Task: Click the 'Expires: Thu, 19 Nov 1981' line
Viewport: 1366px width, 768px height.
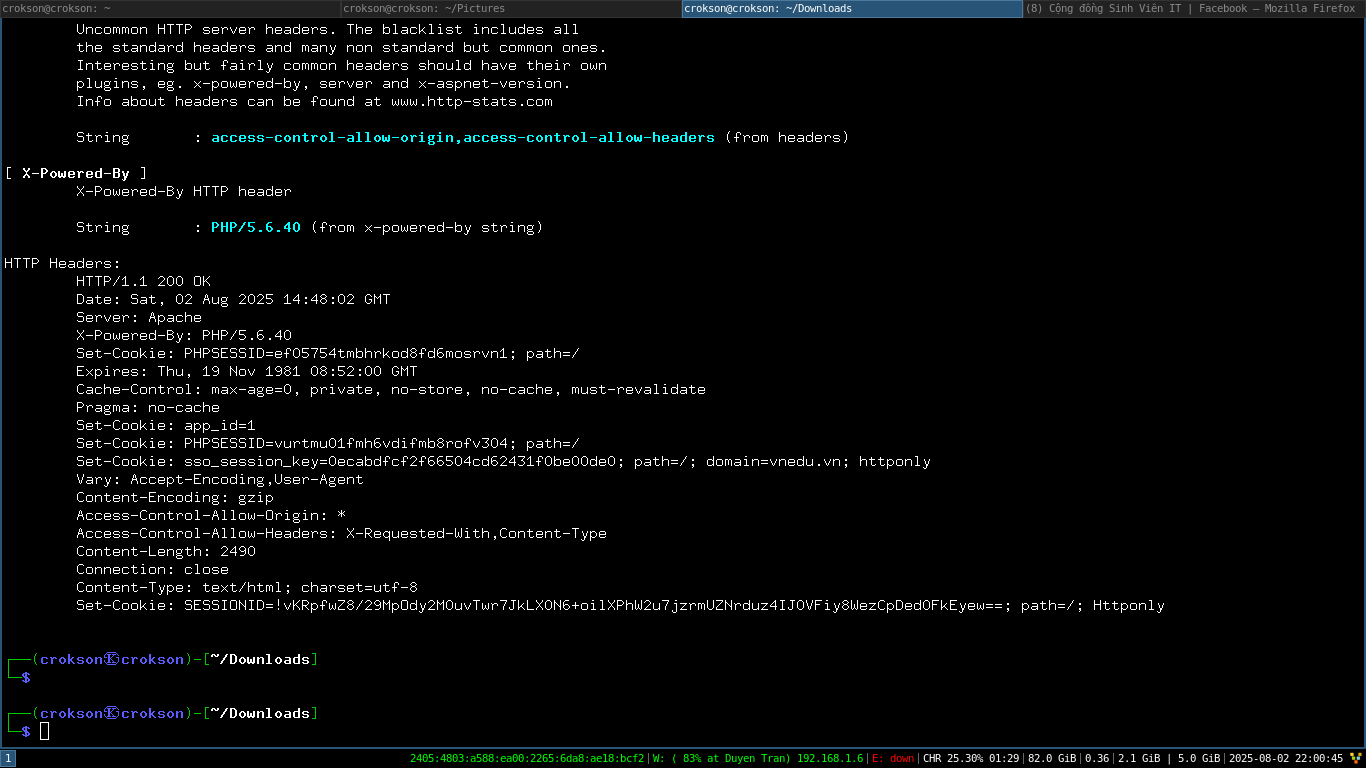Action: [247, 371]
